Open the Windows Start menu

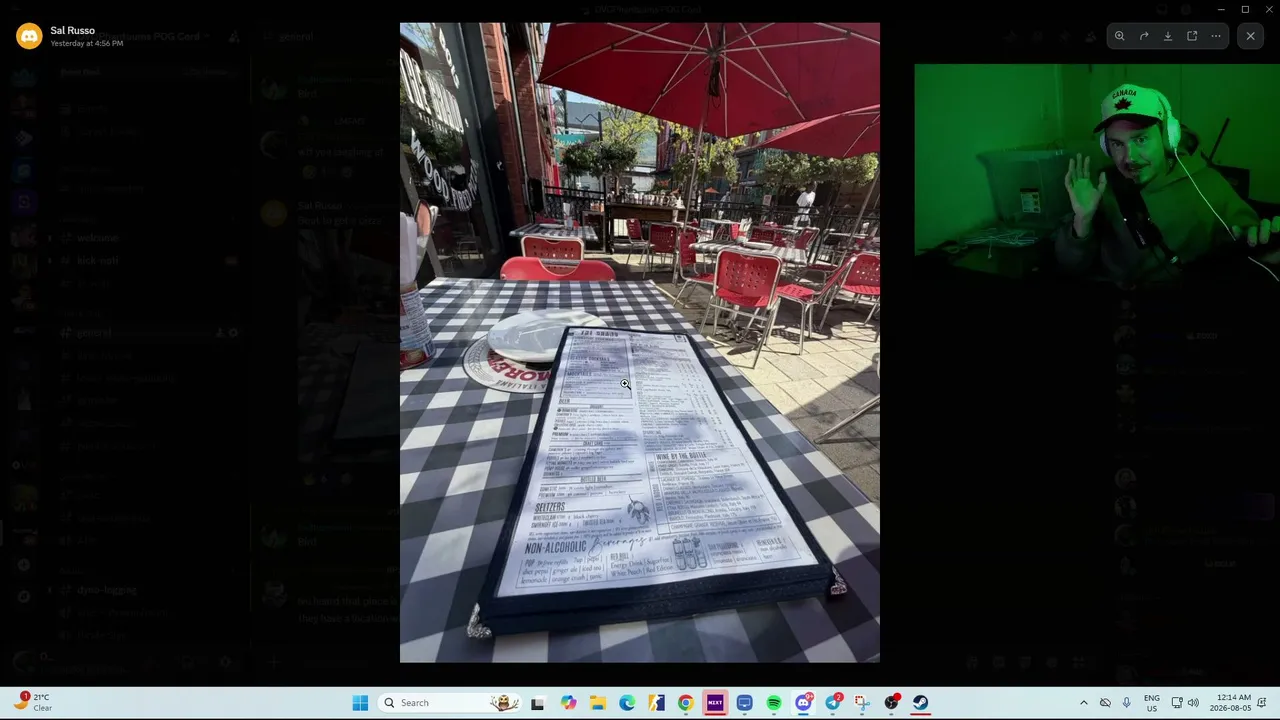coord(360,703)
